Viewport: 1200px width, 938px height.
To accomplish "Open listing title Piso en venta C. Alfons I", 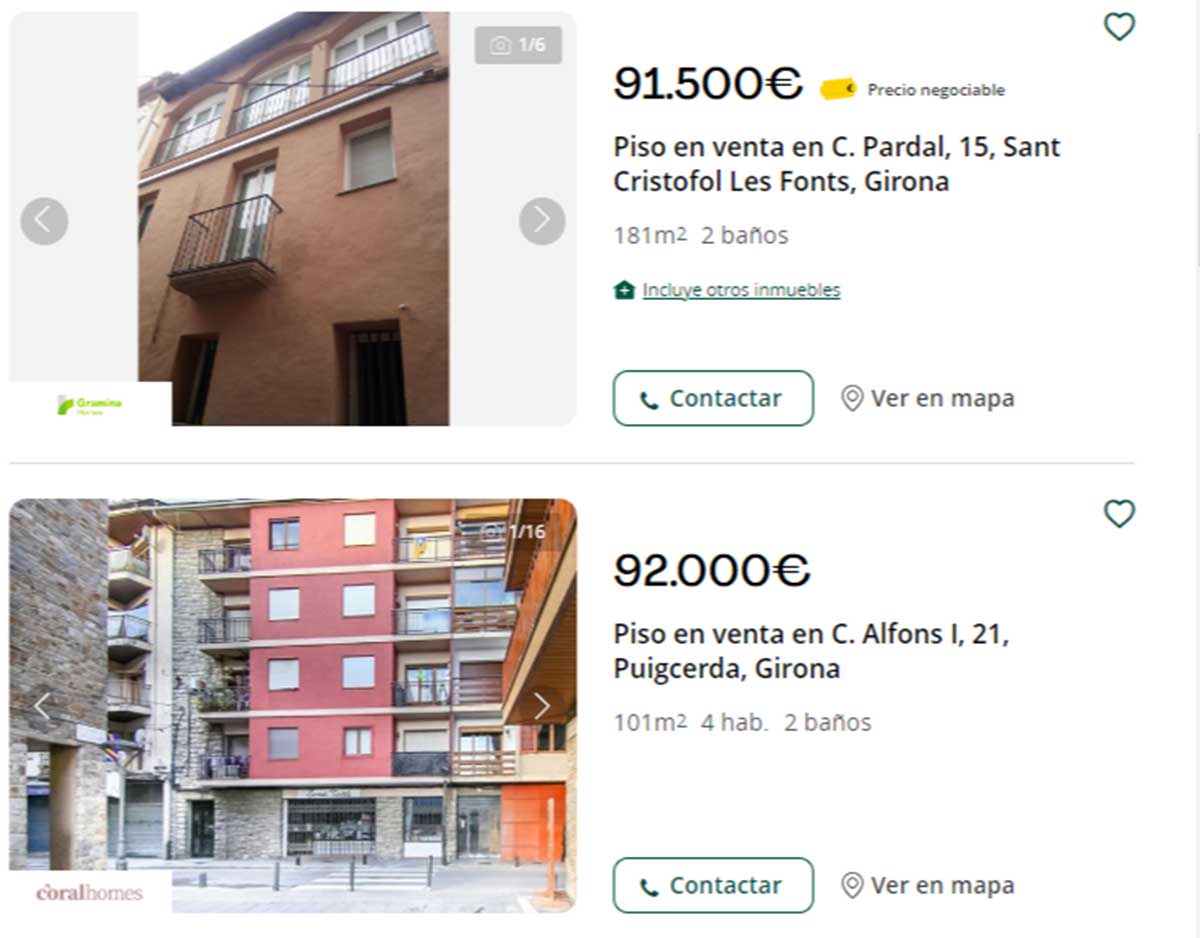I will point(811,651).
